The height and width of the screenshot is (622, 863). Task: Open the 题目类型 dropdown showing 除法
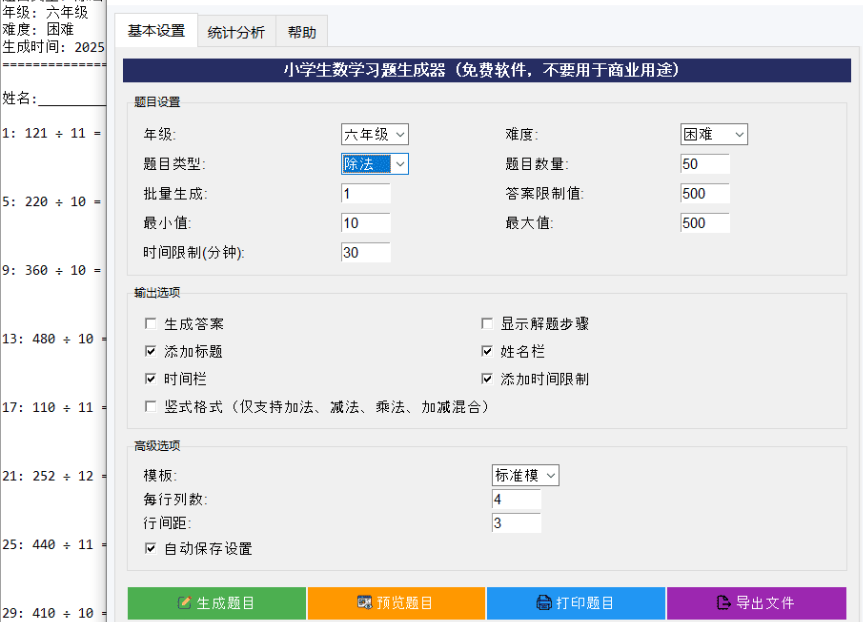pyautogui.click(x=374, y=164)
